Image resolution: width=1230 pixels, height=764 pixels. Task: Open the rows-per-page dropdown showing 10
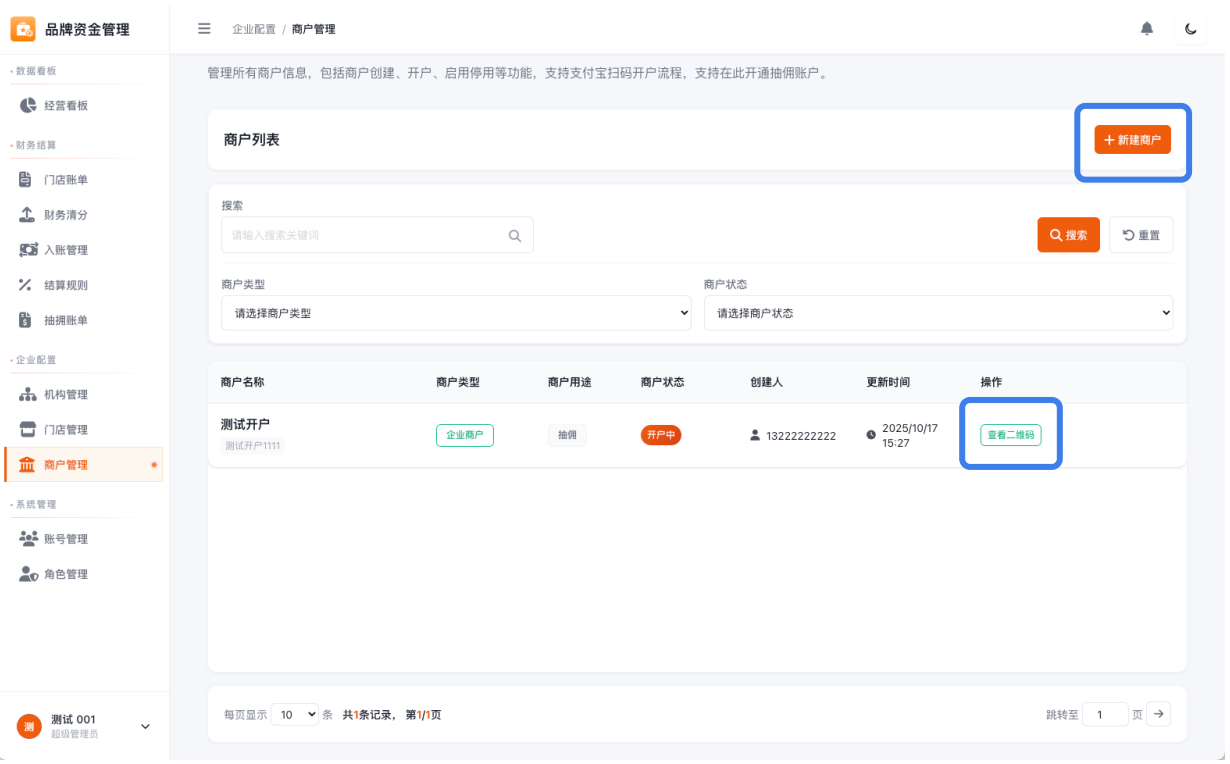point(295,715)
